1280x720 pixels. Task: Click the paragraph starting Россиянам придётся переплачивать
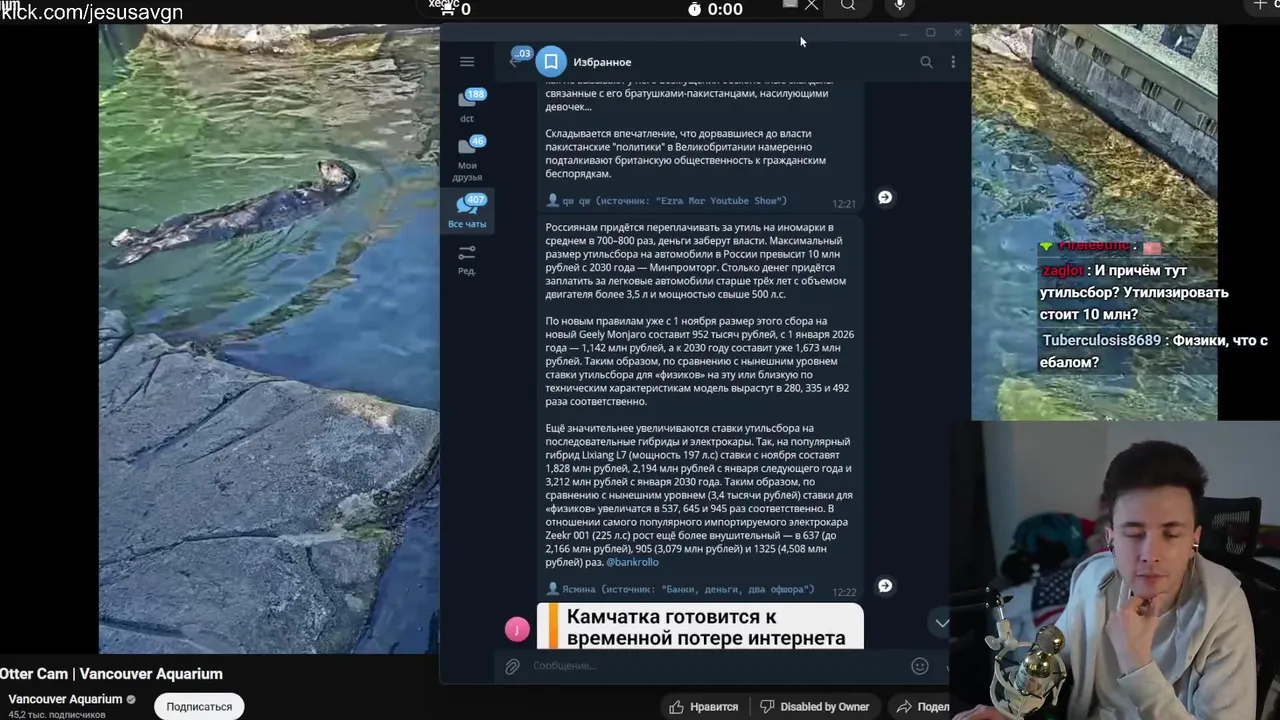[x=698, y=261]
